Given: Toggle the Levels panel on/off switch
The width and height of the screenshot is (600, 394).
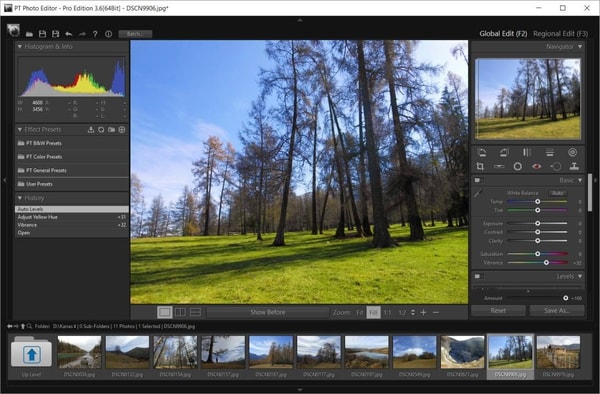Looking at the screenshot, I should (x=478, y=276).
